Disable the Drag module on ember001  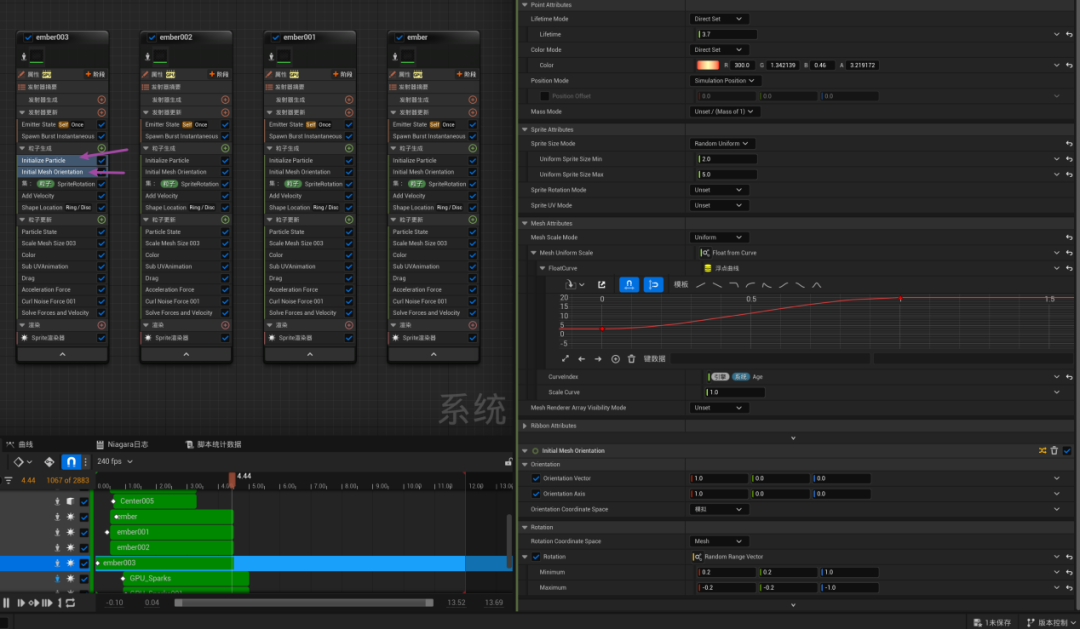coord(349,278)
